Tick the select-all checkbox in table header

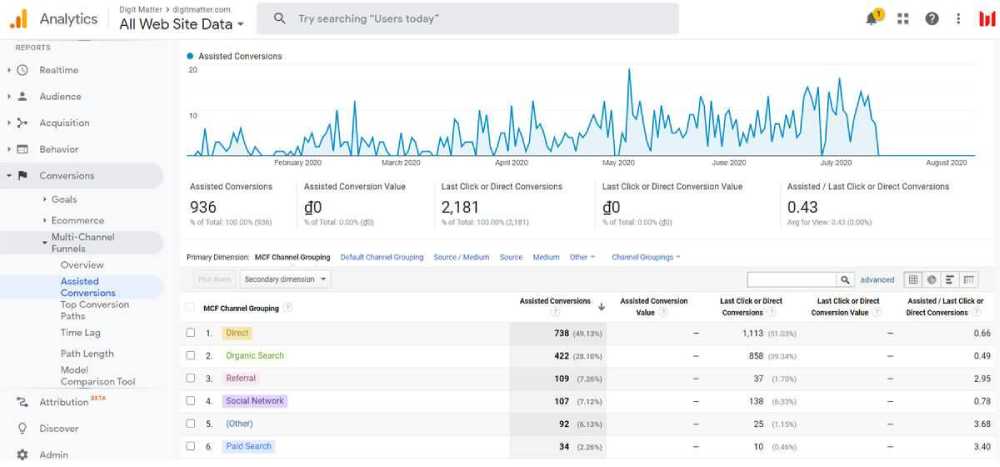tap(190, 308)
